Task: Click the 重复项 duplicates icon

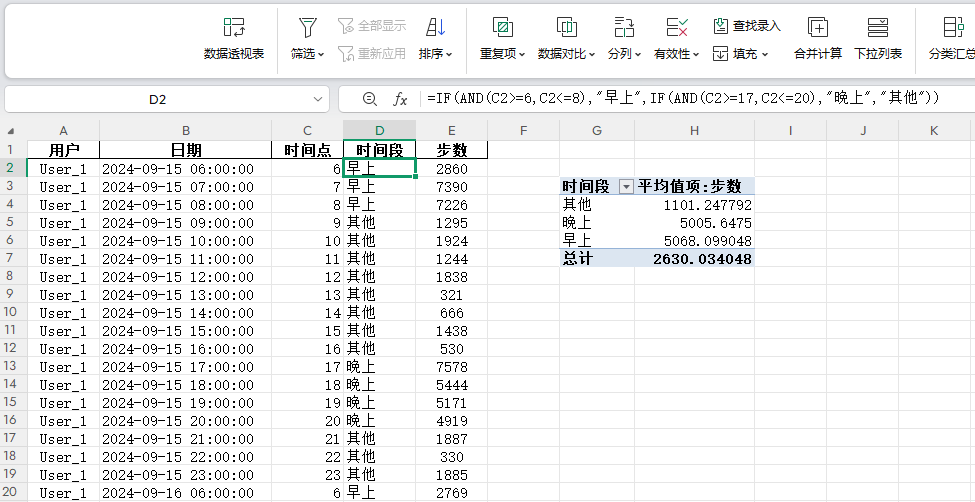Action: tap(502, 27)
